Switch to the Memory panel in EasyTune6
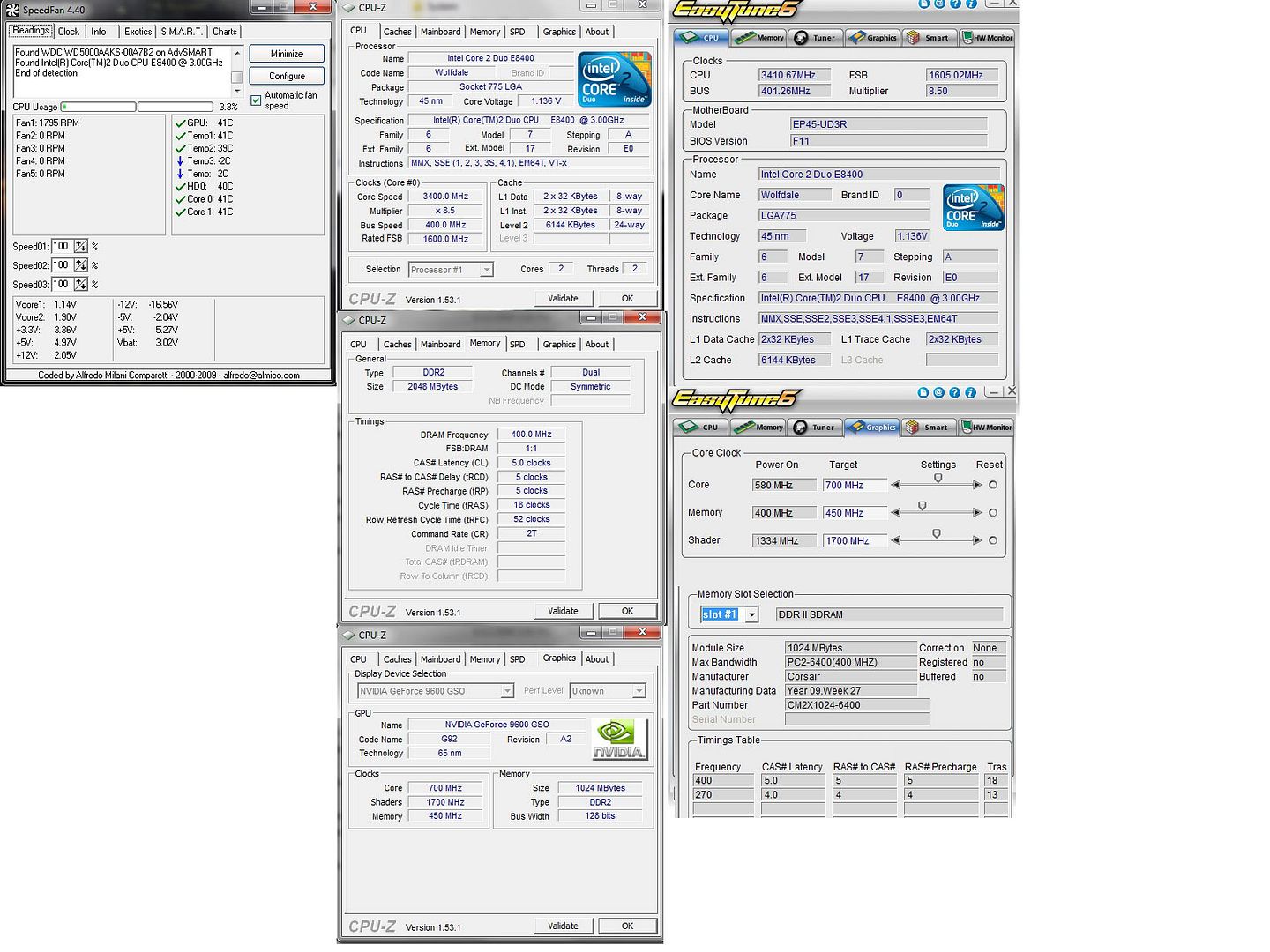 tap(758, 37)
